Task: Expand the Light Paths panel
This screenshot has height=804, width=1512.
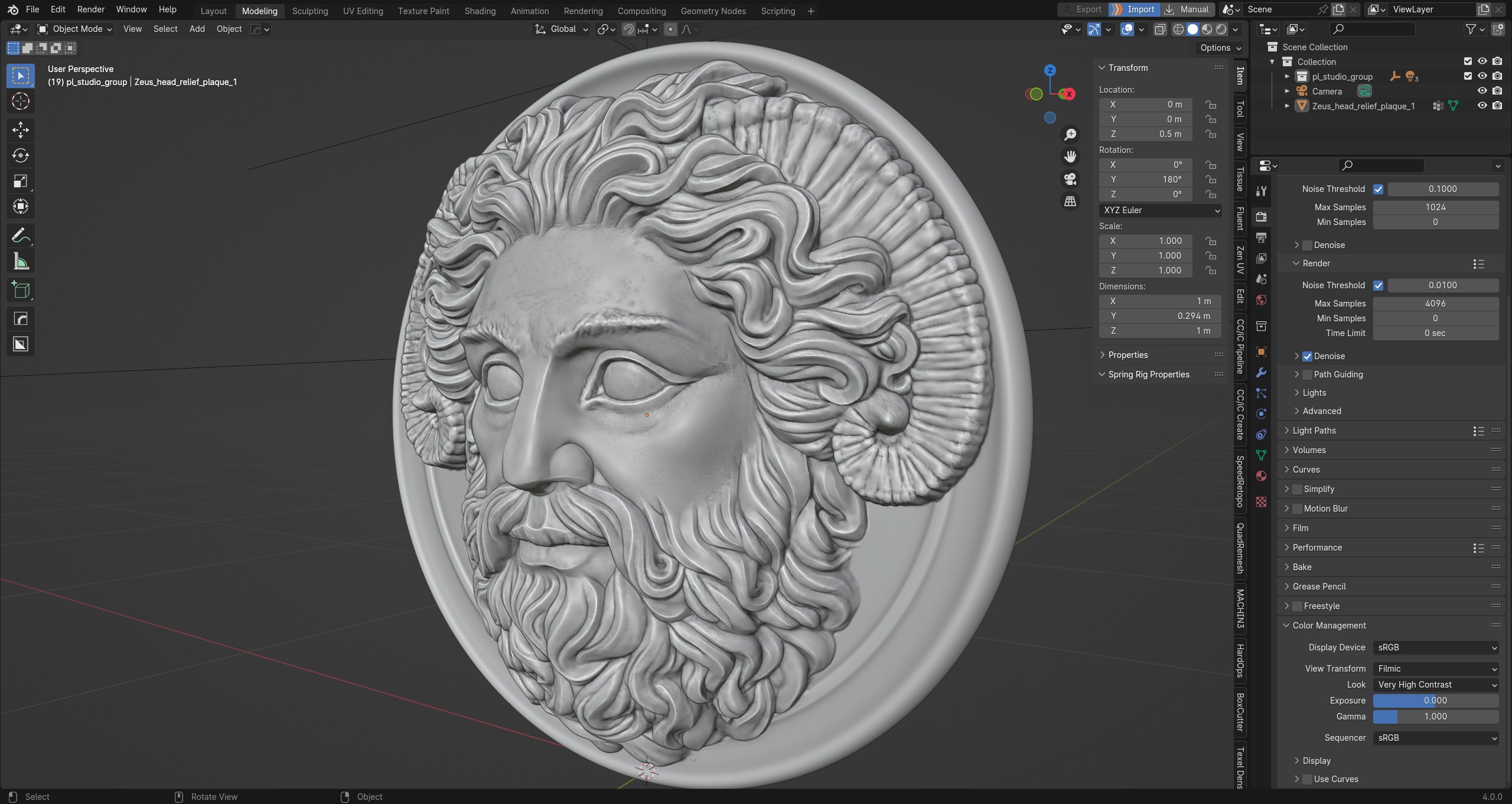Action: click(1314, 431)
